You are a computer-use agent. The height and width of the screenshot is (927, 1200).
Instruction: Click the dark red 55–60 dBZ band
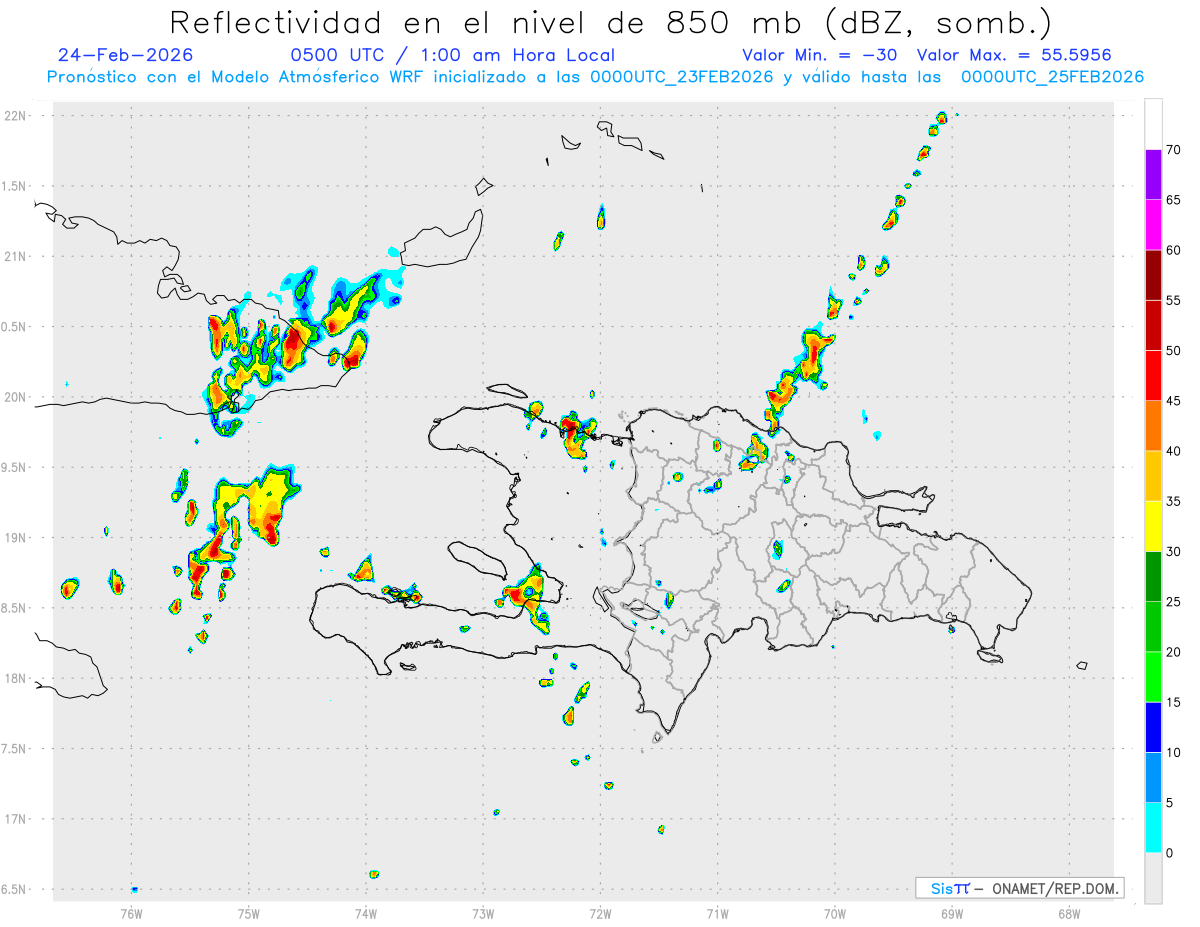1153,275
